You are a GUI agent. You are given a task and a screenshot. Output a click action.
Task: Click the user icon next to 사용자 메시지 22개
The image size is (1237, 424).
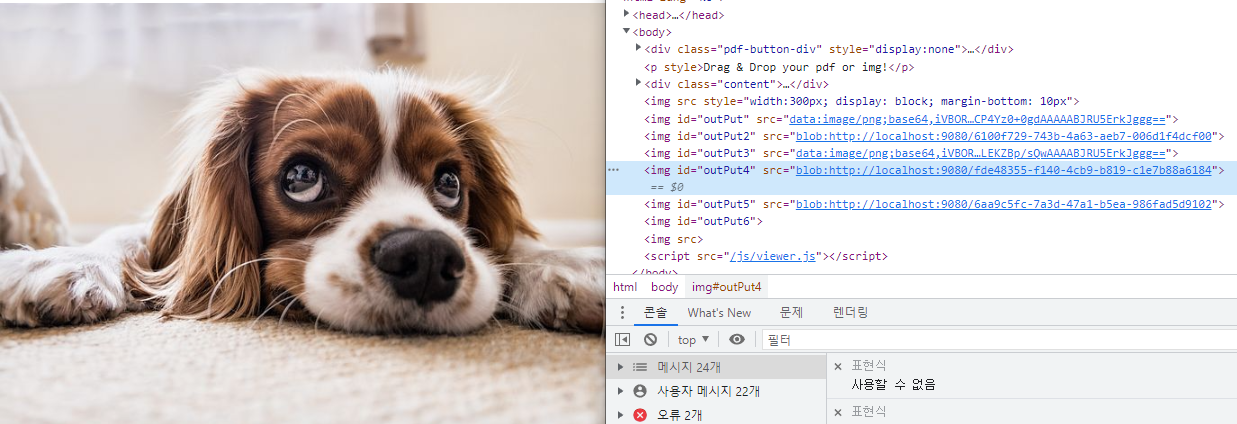point(640,391)
